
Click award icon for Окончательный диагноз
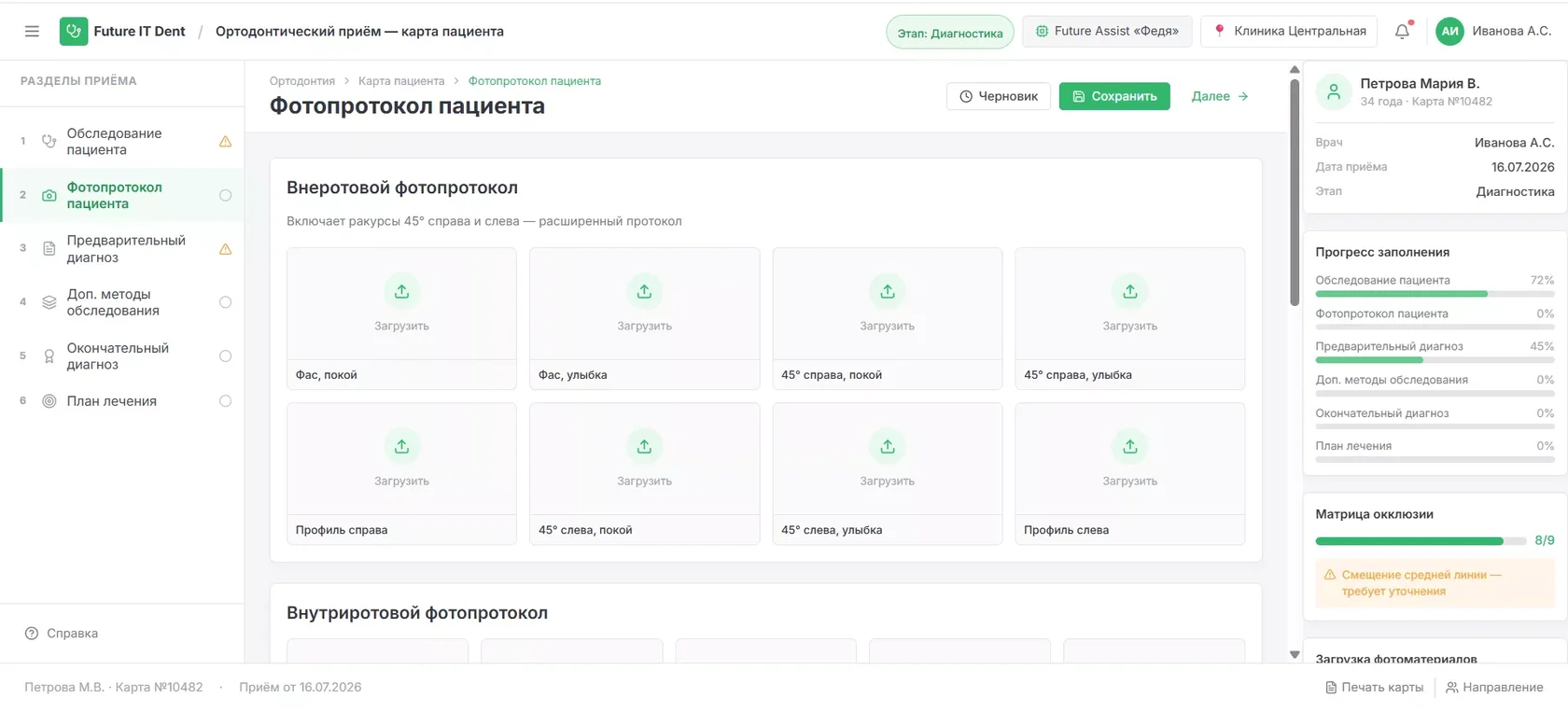[x=49, y=356]
